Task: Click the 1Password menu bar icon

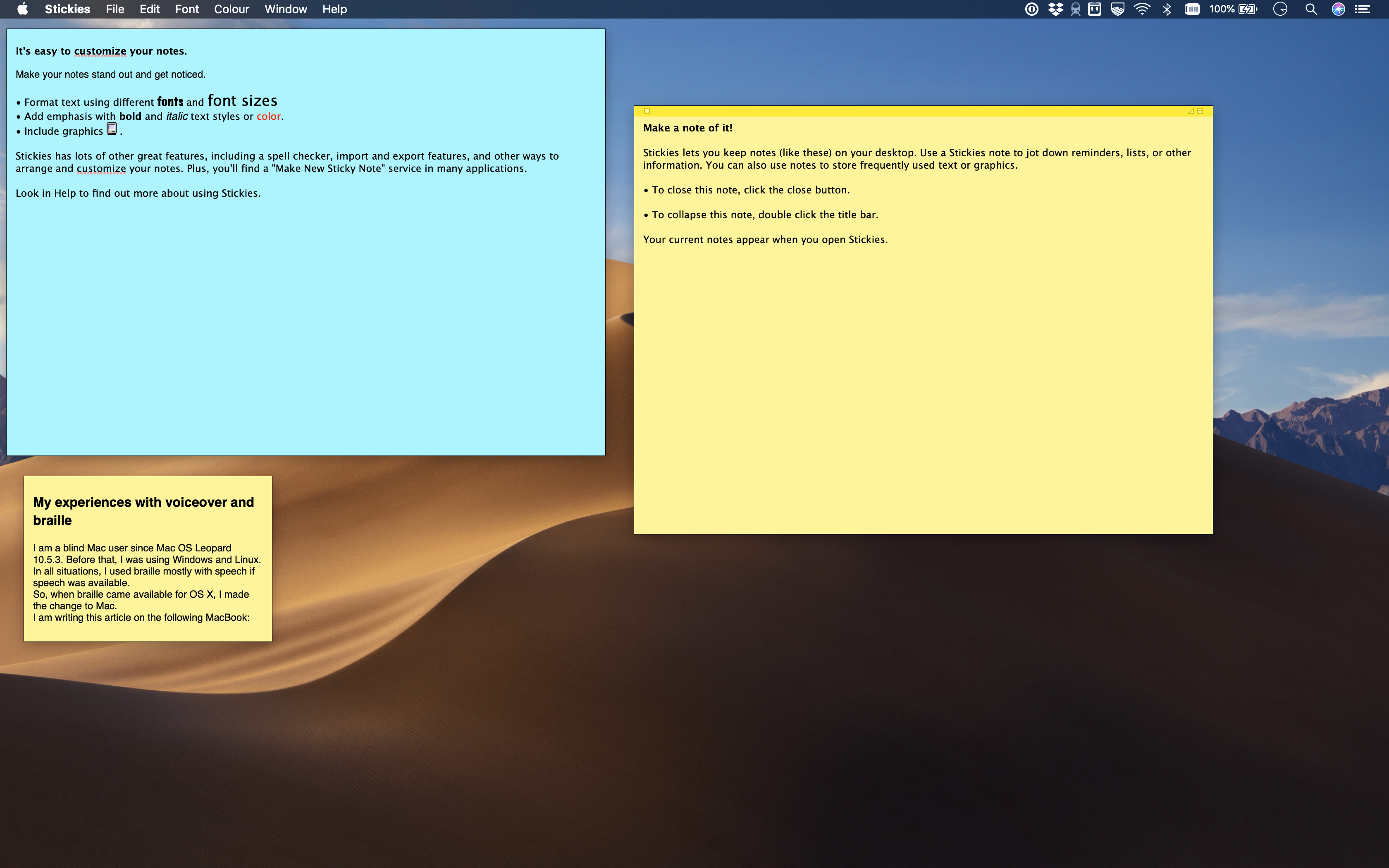Action: 1031,9
